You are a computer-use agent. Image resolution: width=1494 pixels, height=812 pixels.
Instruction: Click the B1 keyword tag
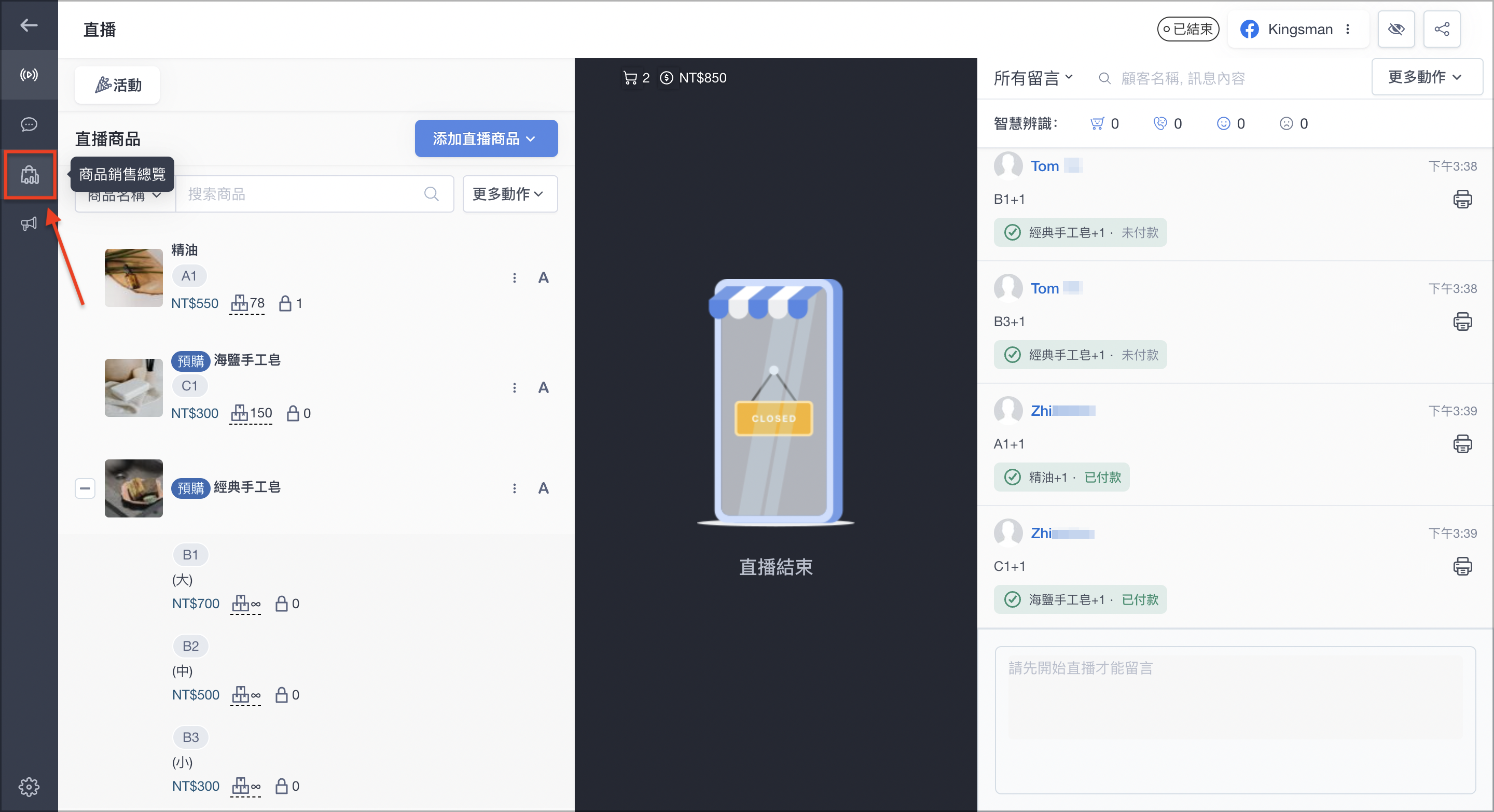pyautogui.click(x=190, y=555)
